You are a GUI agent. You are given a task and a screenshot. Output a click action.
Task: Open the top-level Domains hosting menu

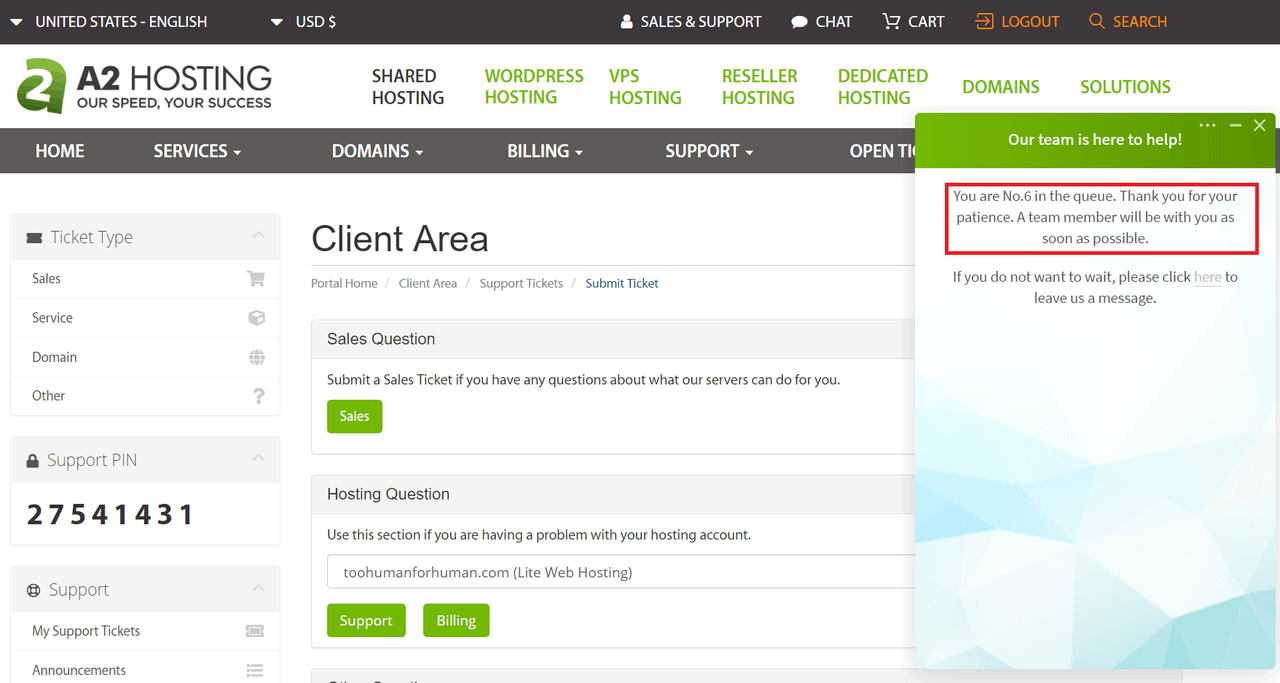click(1001, 87)
